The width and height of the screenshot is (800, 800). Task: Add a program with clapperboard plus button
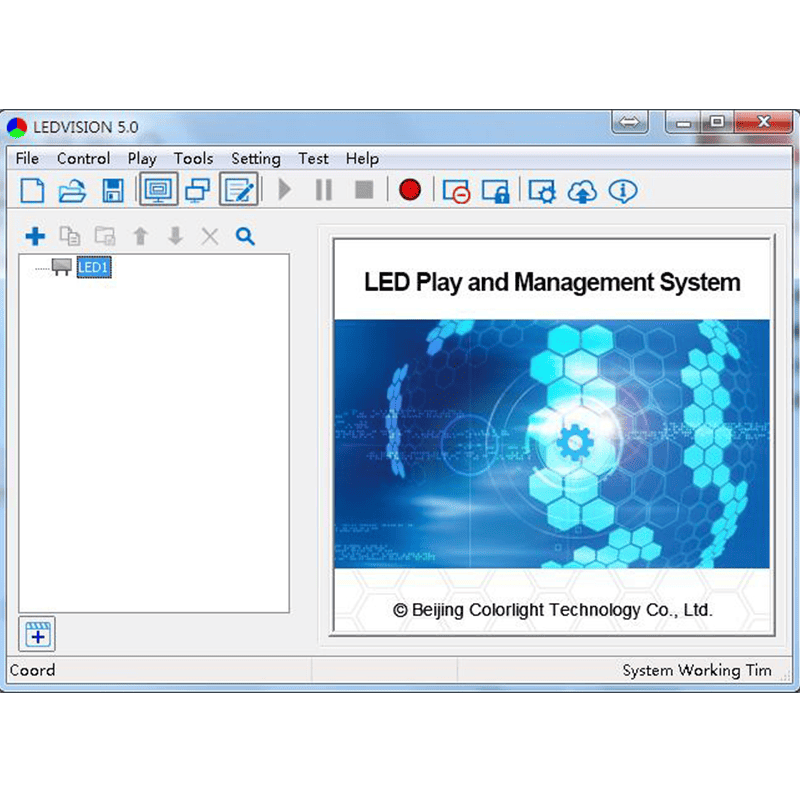point(37,634)
